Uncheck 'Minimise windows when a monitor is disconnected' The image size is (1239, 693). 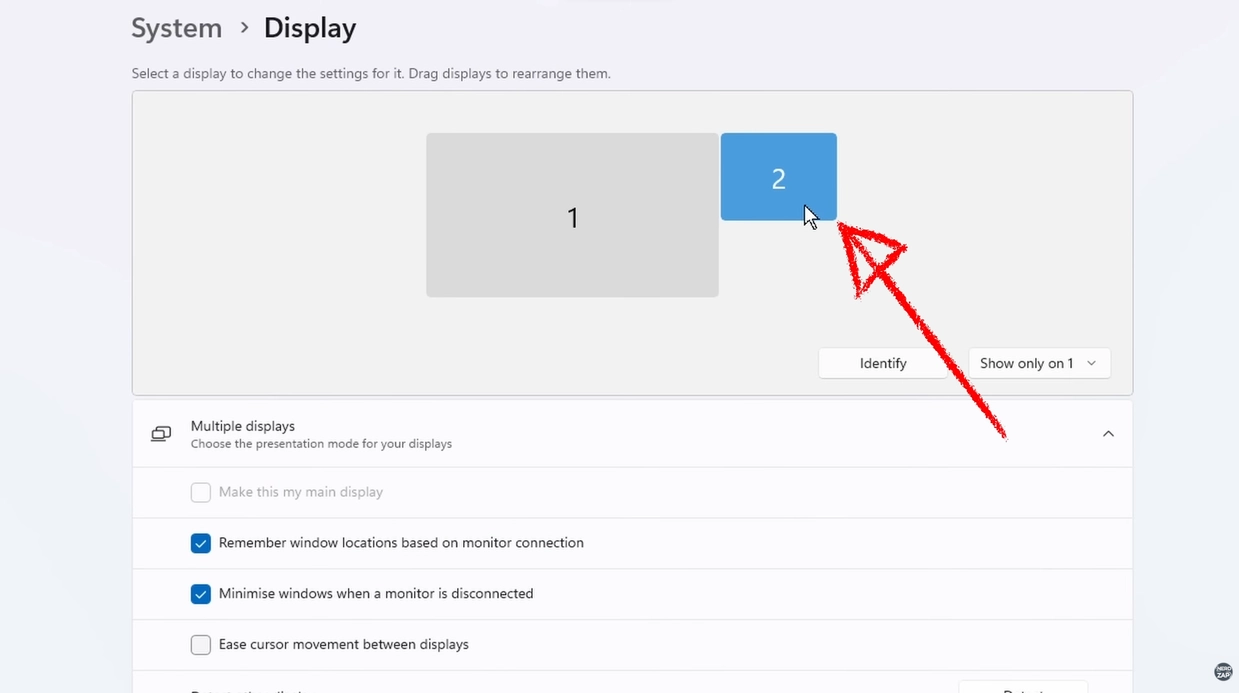pos(201,594)
